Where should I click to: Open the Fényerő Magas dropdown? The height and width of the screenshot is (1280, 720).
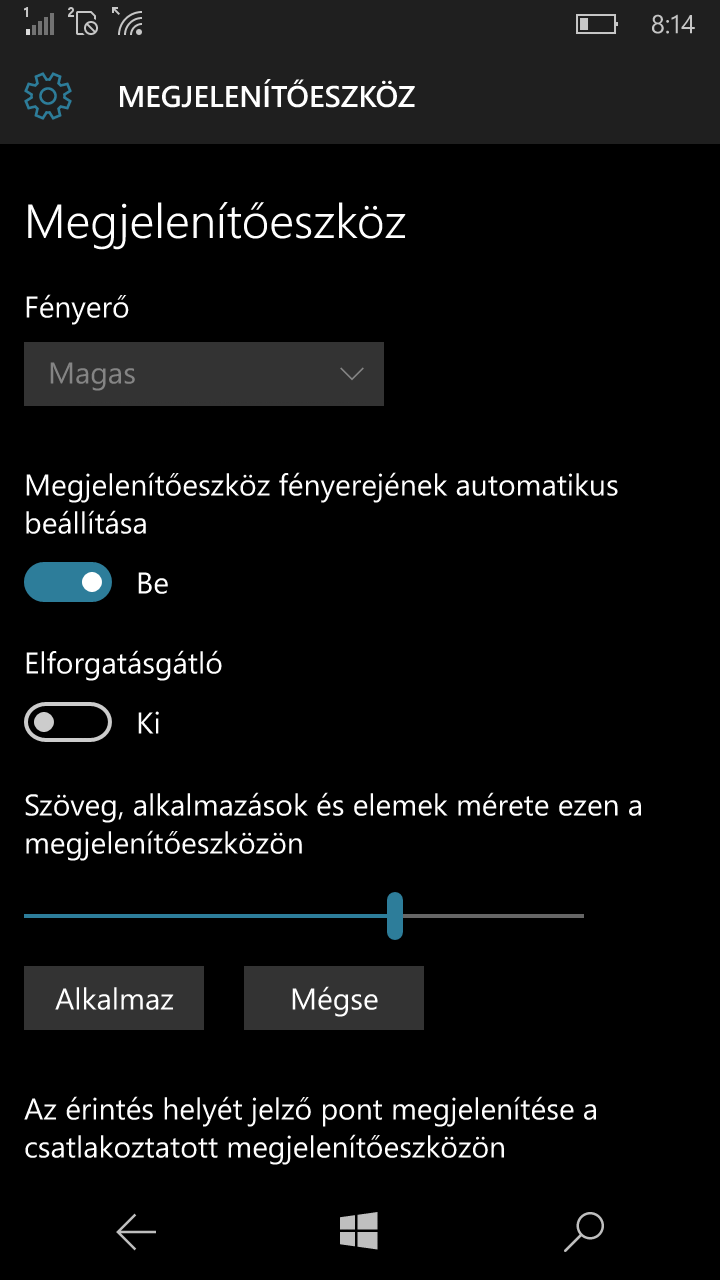click(204, 374)
